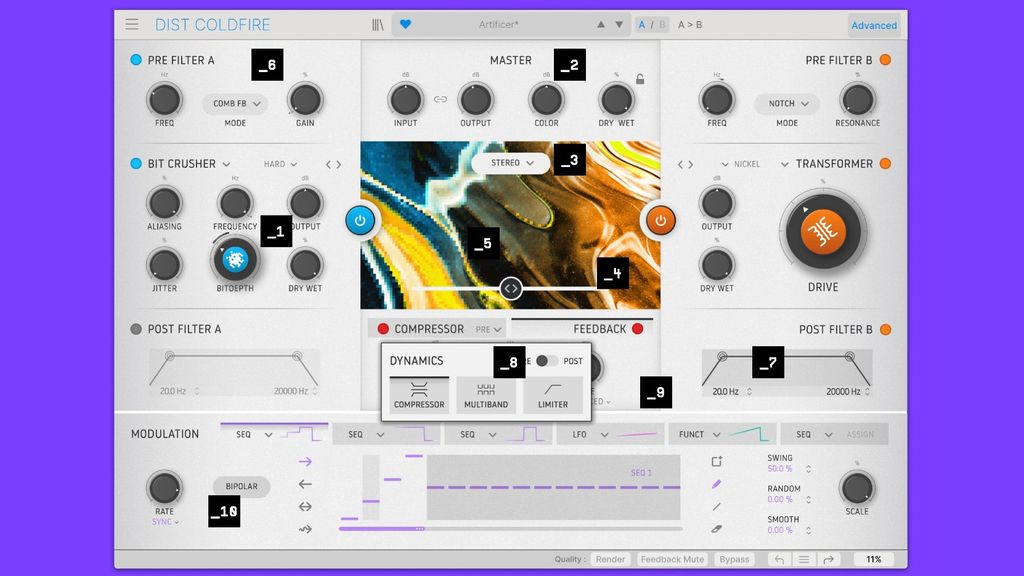Toggle the Dynamics Pre/Post switch
The height and width of the screenshot is (576, 1024).
point(547,360)
